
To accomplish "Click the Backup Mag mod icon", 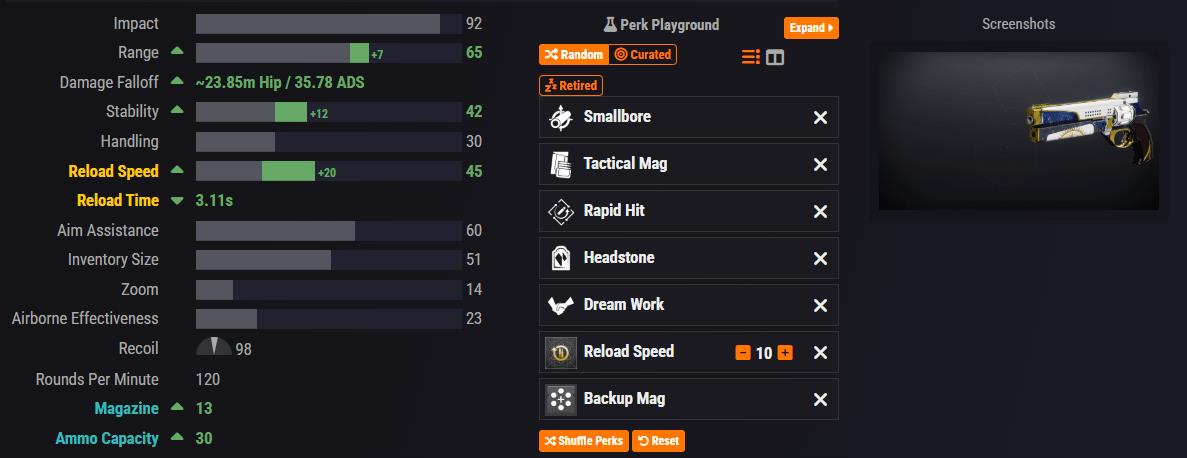I will tap(560, 399).
